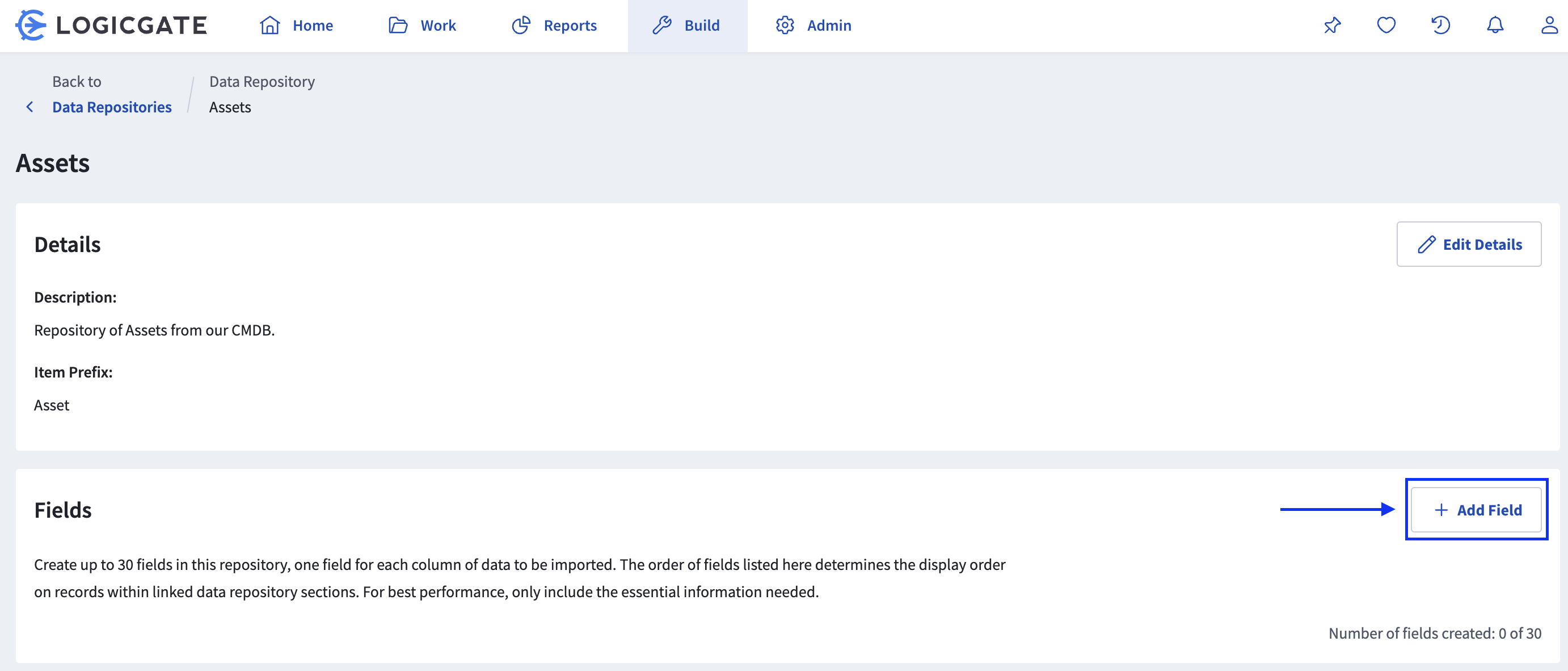Viewport: 1568px width, 671px height.
Task: Select the Build wrench icon
Action: point(661,26)
